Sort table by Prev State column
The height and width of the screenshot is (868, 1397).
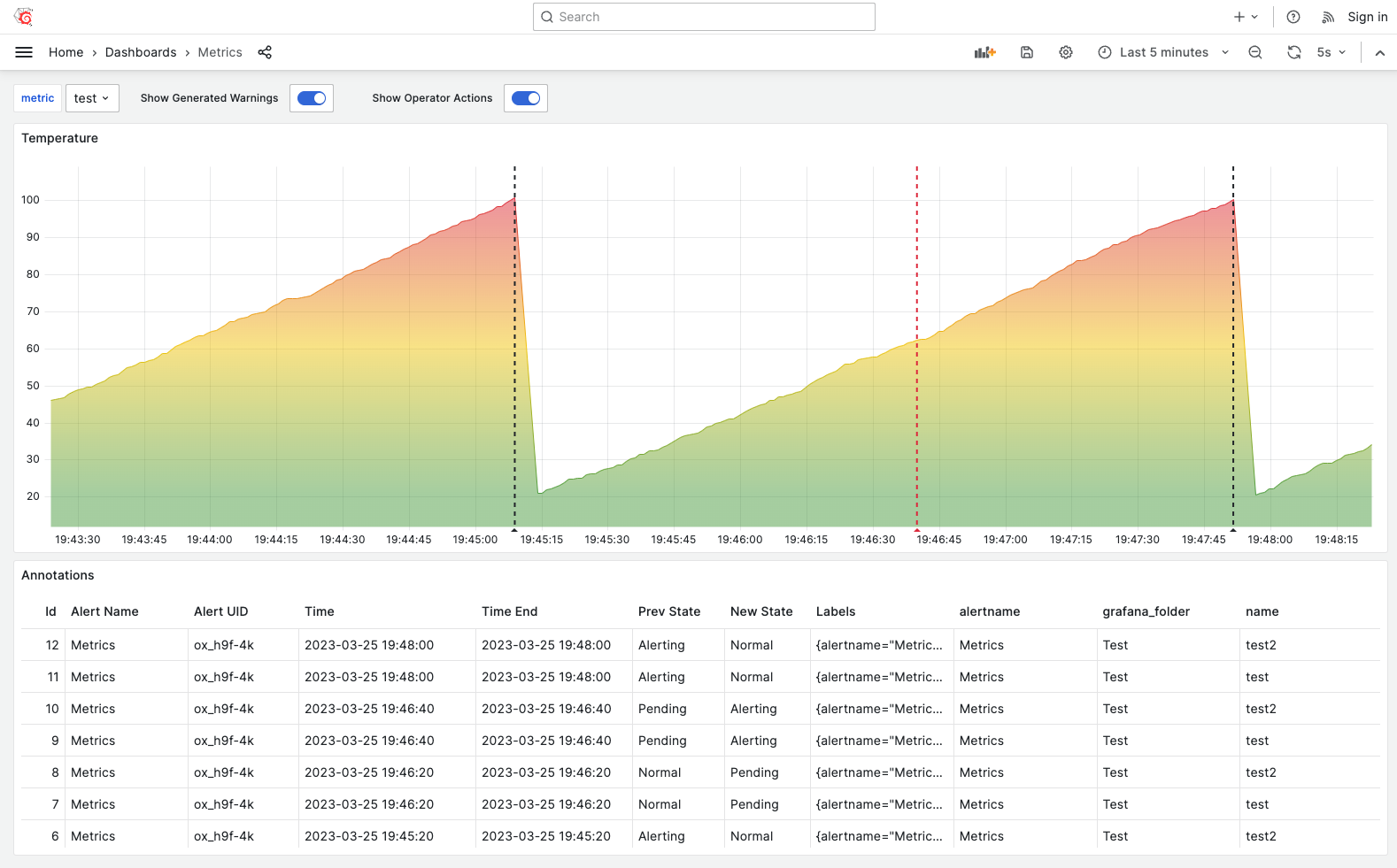click(669, 611)
